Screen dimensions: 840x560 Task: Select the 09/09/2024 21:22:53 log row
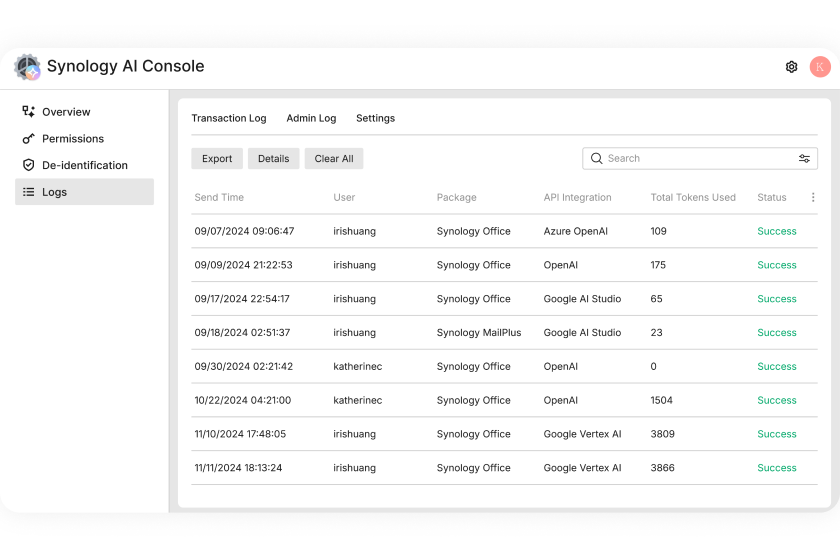pyautogui.click(x=504, y=265)
